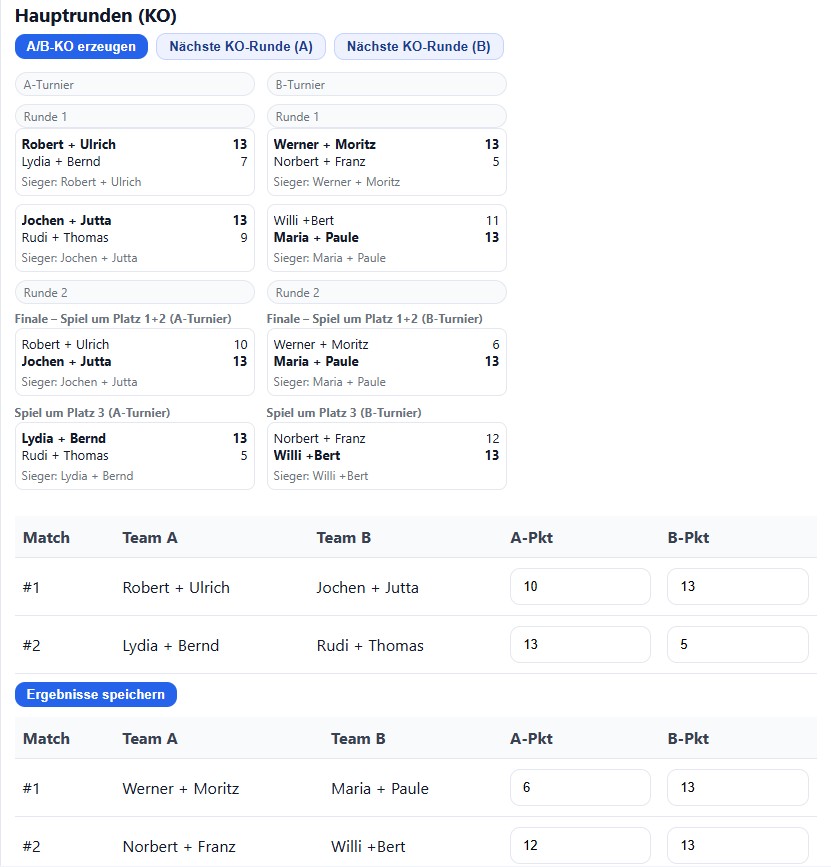Focus B-Pkt field for Rudi + Thomas

click(x=737, y=645)
